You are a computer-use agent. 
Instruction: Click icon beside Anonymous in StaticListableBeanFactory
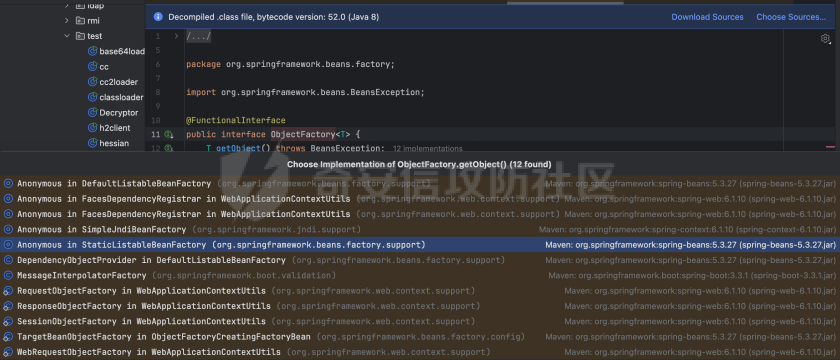click(8, 245)
